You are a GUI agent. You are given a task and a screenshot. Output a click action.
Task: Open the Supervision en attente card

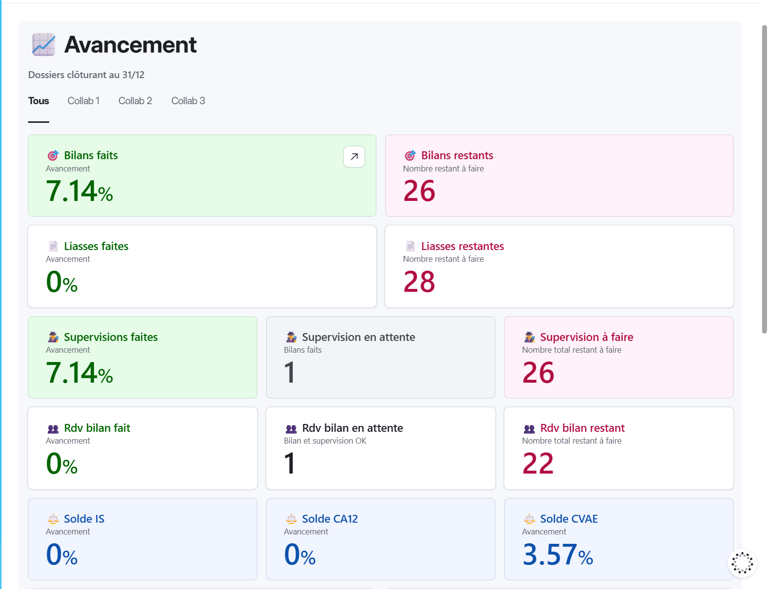click(x=380, y=358)
